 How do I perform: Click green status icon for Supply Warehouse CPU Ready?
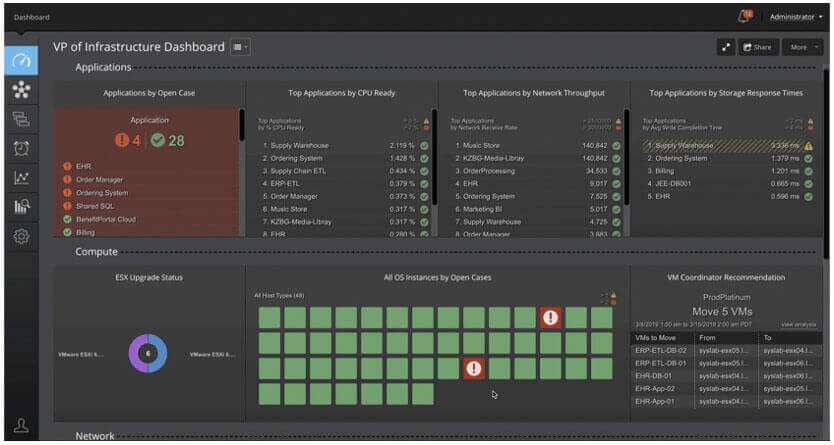[x=424, y=146]
